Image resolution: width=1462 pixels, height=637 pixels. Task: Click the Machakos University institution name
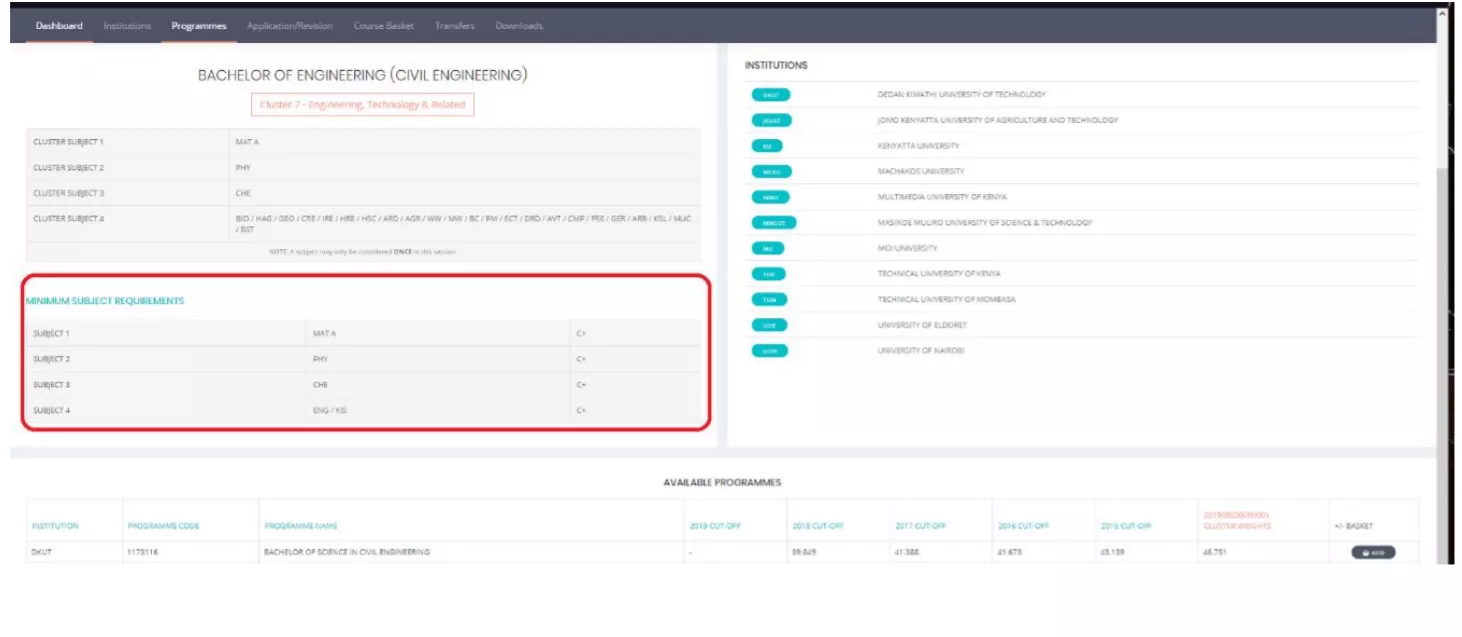pos(920,172)
